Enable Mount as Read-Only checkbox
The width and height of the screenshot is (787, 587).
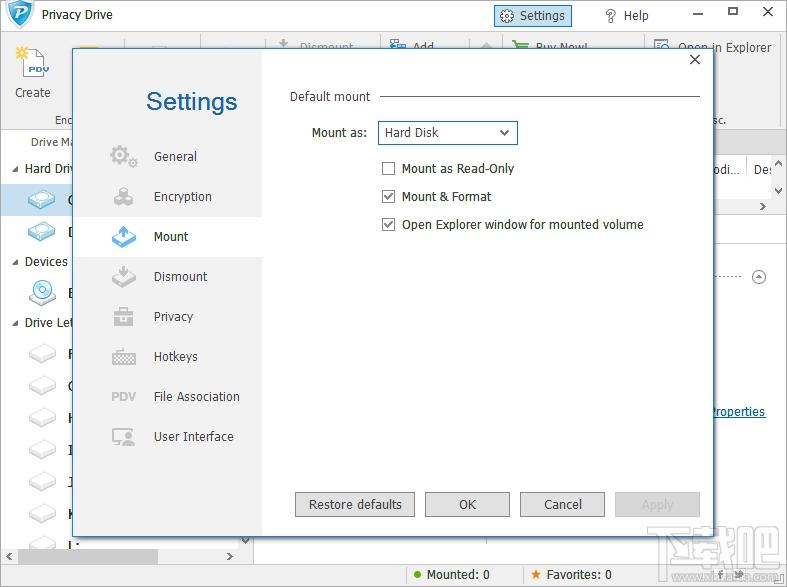(388, 169)
